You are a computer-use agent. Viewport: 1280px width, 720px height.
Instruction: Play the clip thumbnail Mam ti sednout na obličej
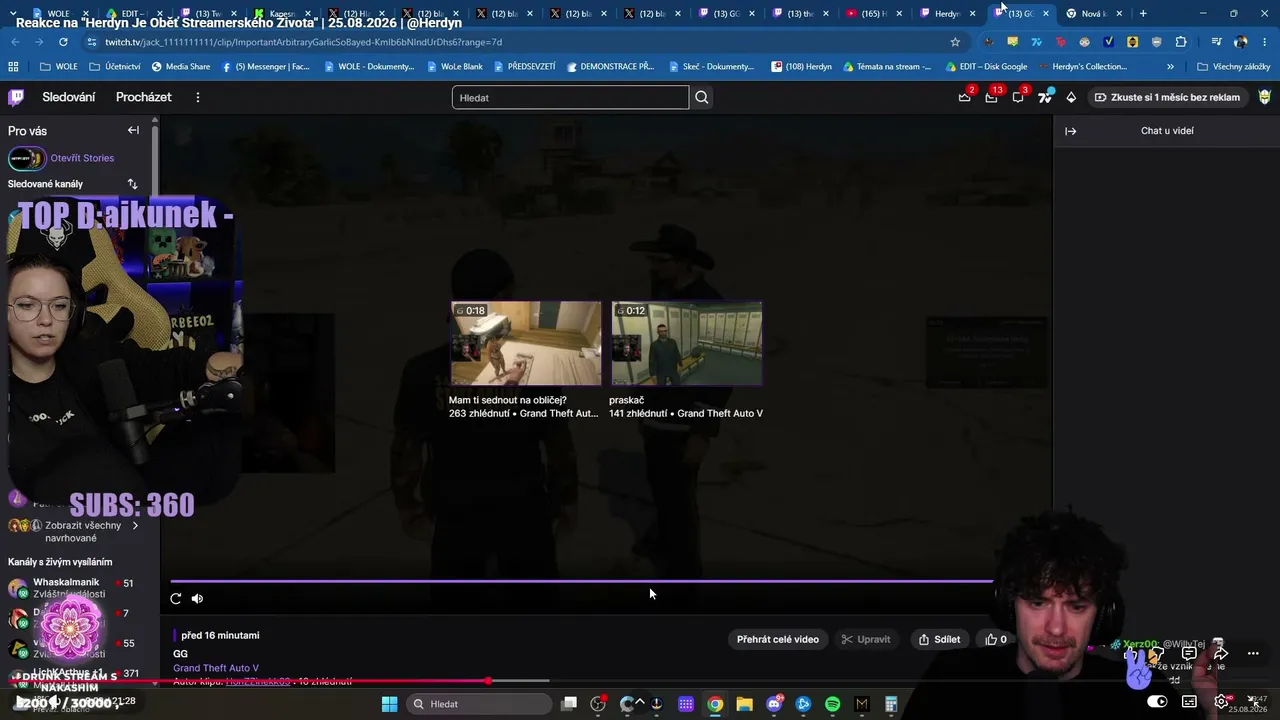(526, 343)
